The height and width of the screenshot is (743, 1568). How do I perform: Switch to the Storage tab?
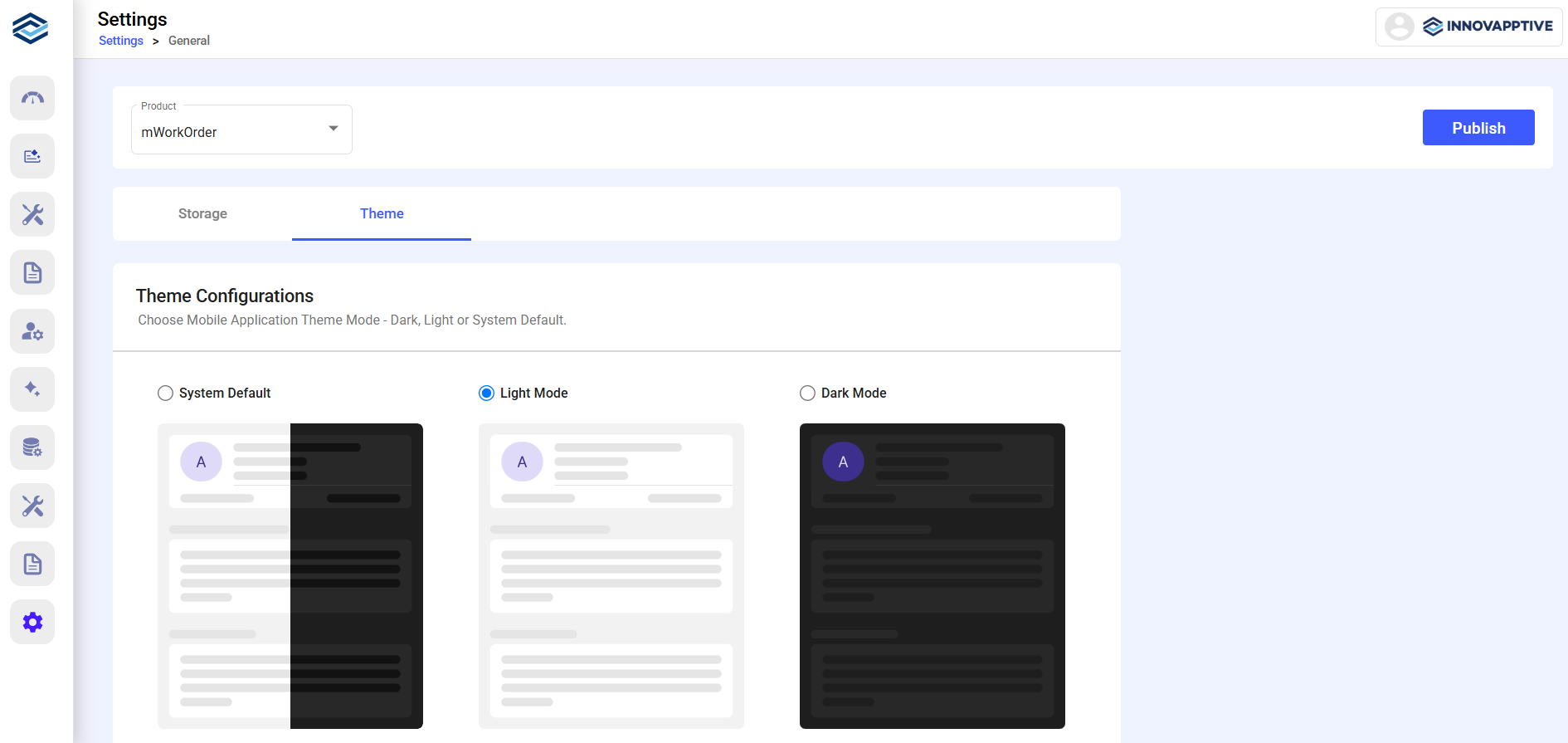pyautogui.click(x=202, y=214)
